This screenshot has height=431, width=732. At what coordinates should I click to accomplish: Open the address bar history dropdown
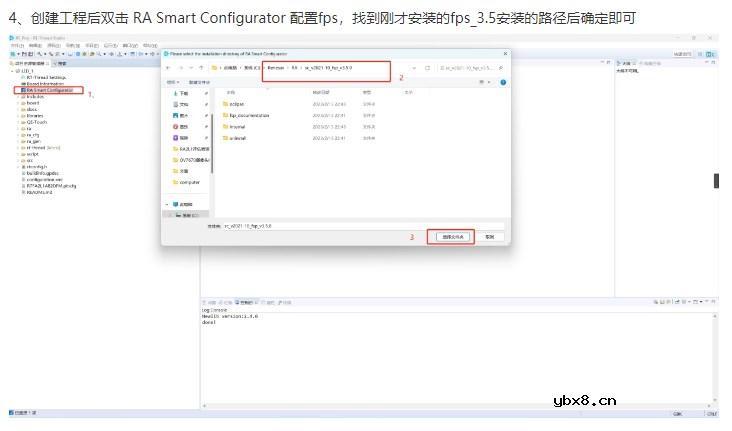tap(414, 68)
